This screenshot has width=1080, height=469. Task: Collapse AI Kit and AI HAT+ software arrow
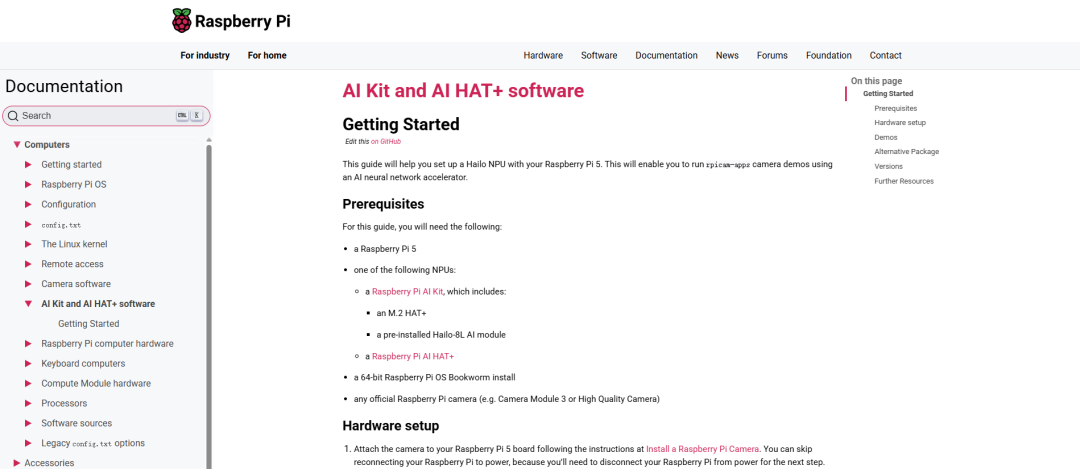pyautogui.click(x=28, y=304)
